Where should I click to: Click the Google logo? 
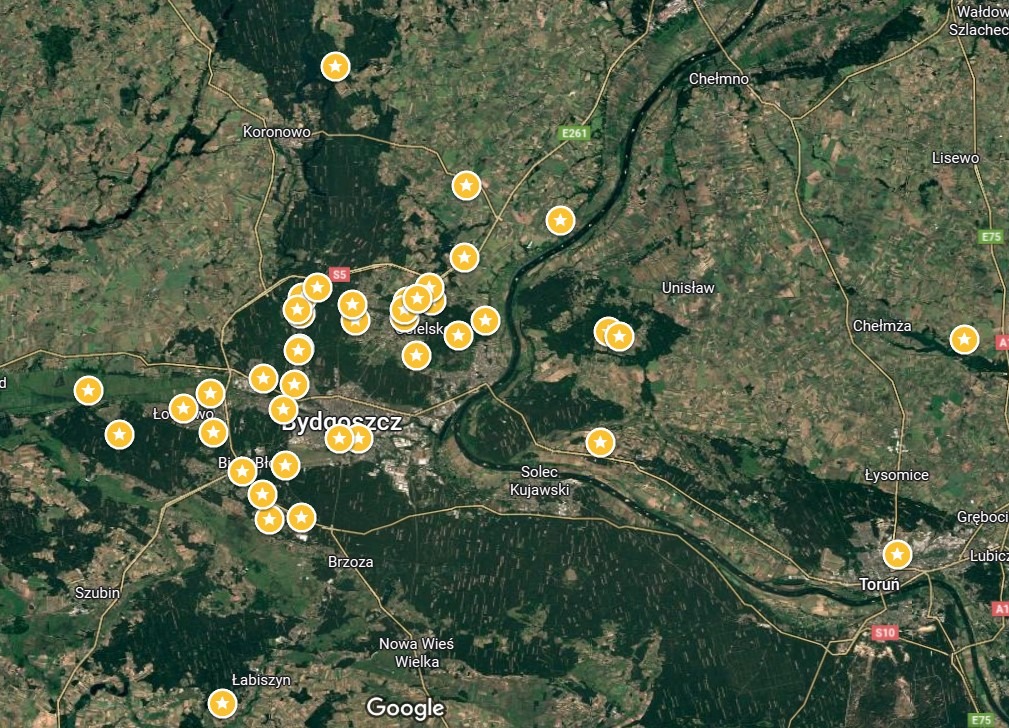(404, 707)
